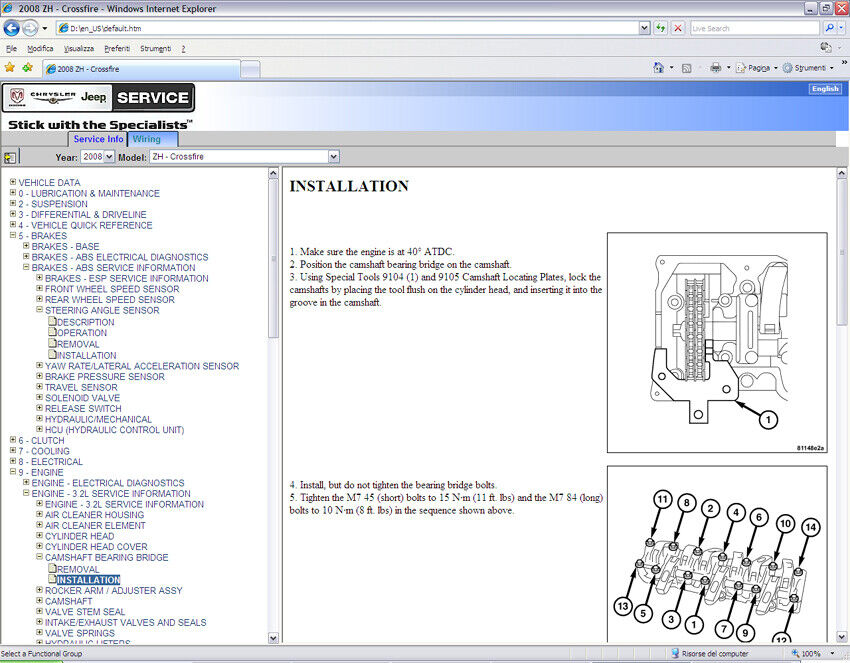Toggle navigation pane icon beside Year
Screen dimensions: 850x663
pos(10,157)
